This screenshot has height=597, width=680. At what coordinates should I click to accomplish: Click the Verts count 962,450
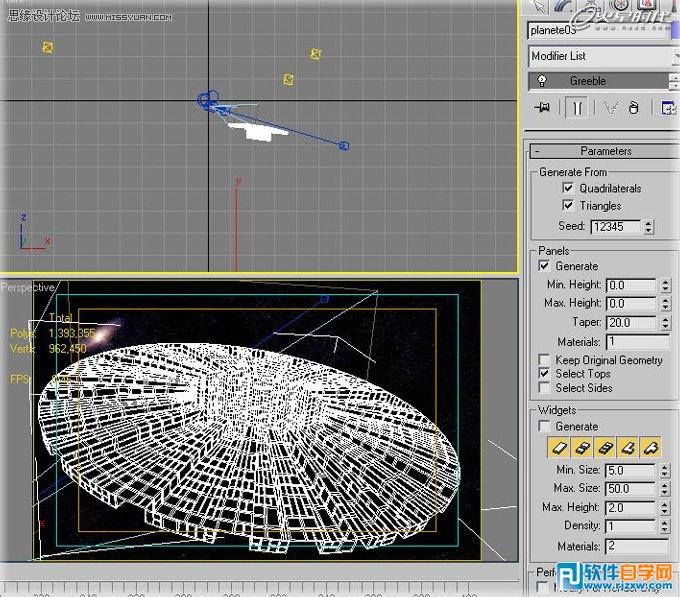tap(67, 348)
